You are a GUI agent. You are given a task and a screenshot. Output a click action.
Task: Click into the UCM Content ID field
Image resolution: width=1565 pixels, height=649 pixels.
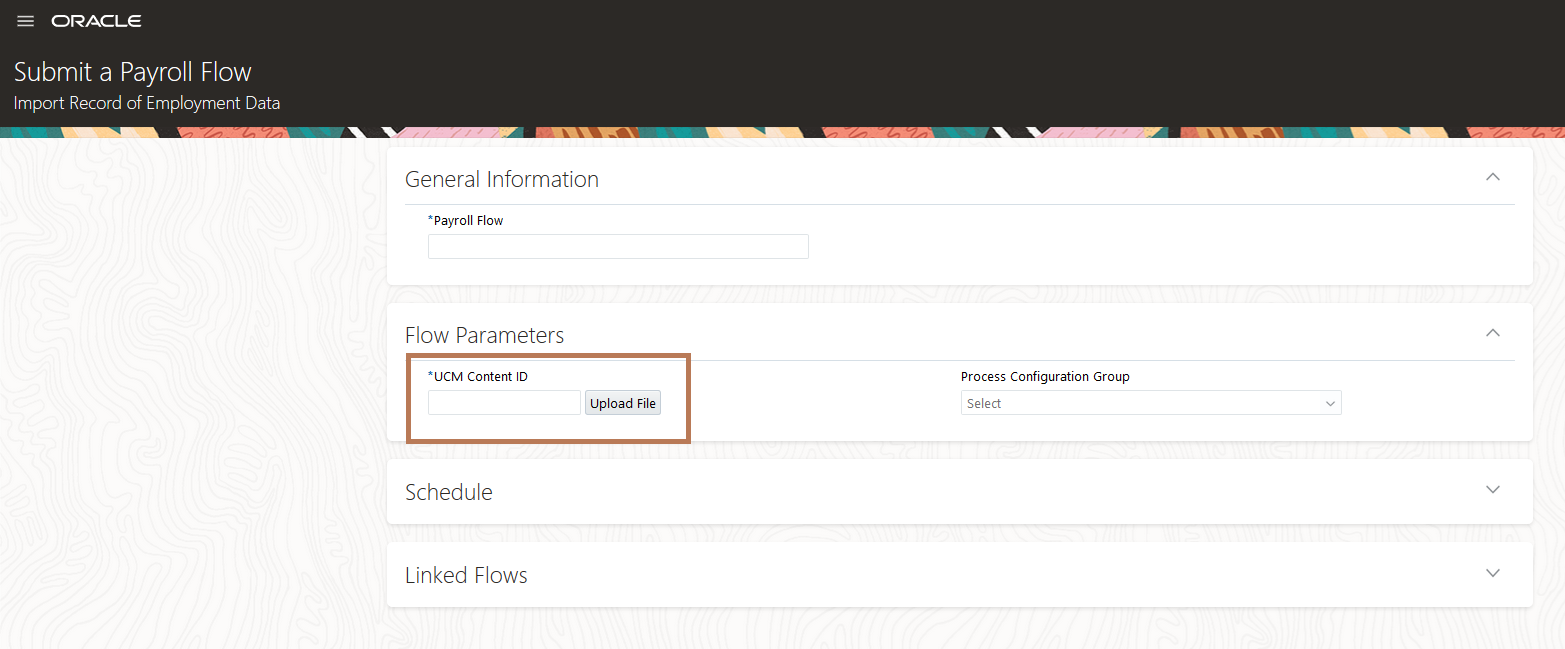click(x=504, y=403)
